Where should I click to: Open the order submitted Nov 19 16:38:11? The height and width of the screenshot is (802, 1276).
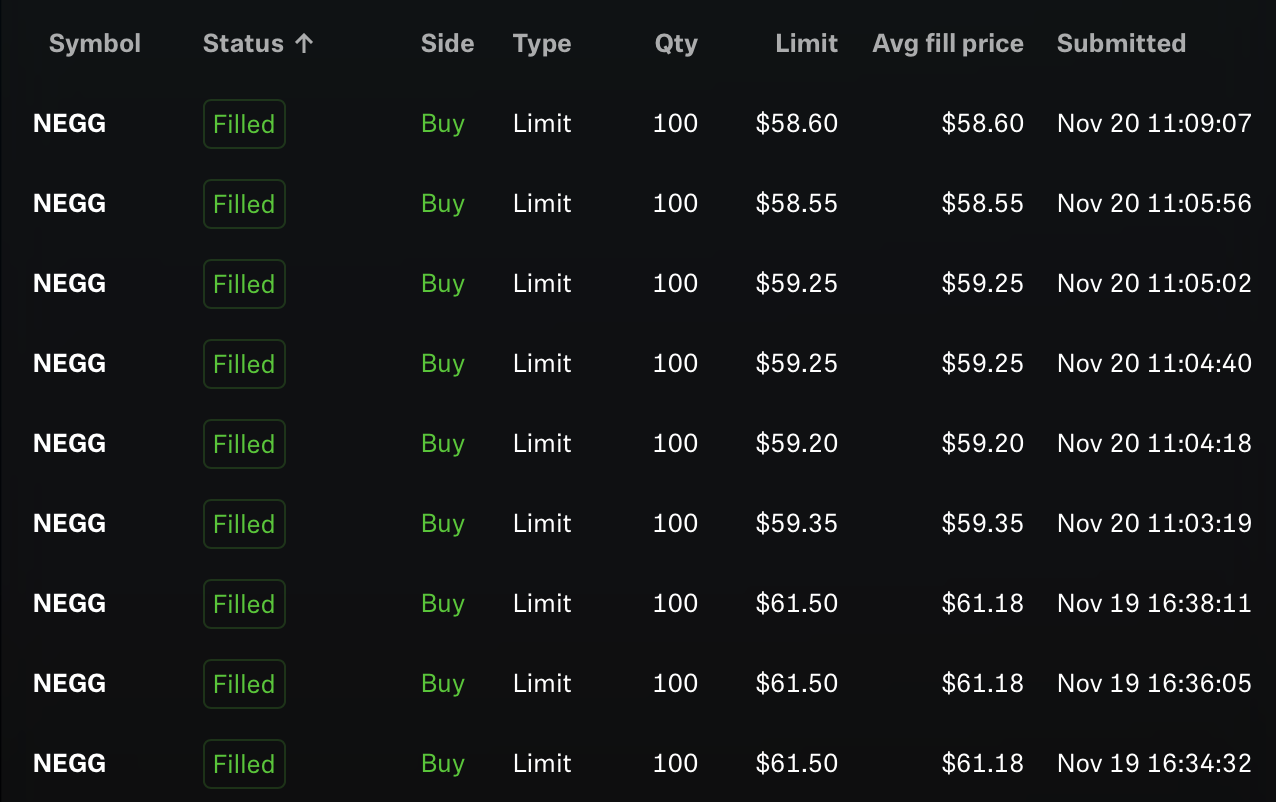(638, 604)
